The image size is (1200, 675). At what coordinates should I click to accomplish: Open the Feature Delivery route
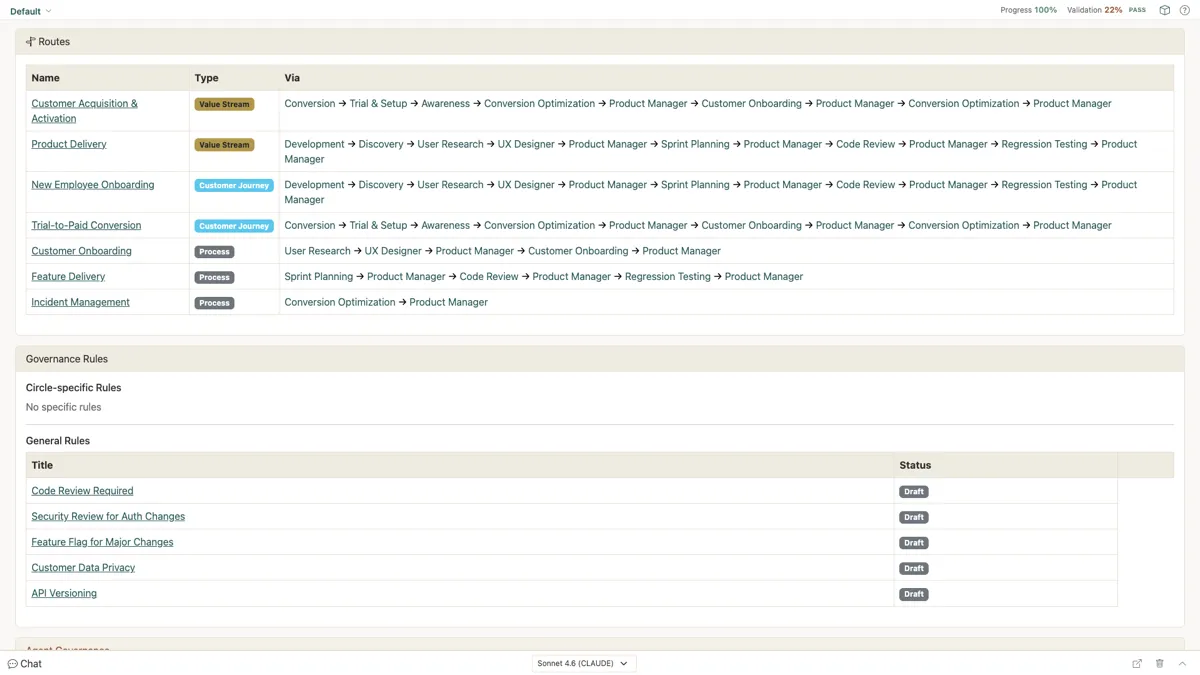click(68, 277)
